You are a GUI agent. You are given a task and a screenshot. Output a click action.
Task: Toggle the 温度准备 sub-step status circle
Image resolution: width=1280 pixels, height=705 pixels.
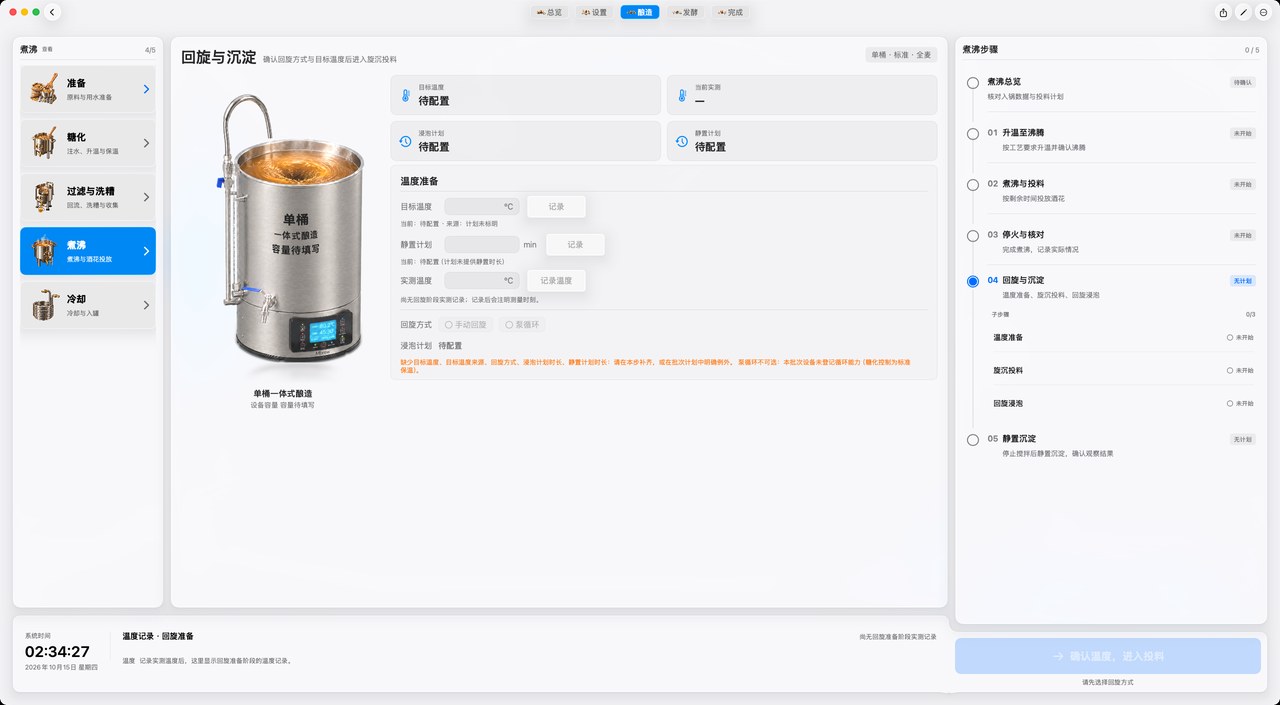click(x=1230, y=338)
